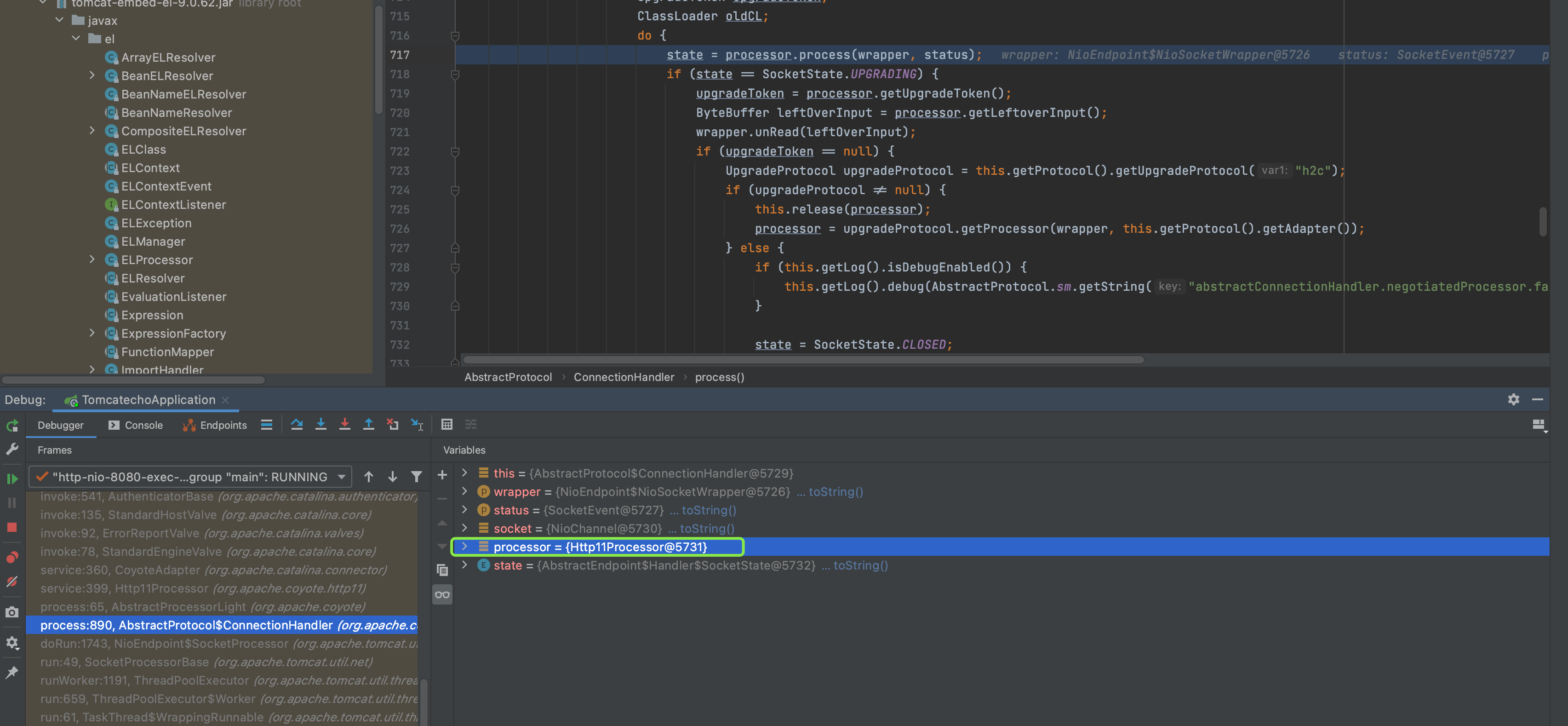
Task: Expand status variable node
Action: pos(465,510)
